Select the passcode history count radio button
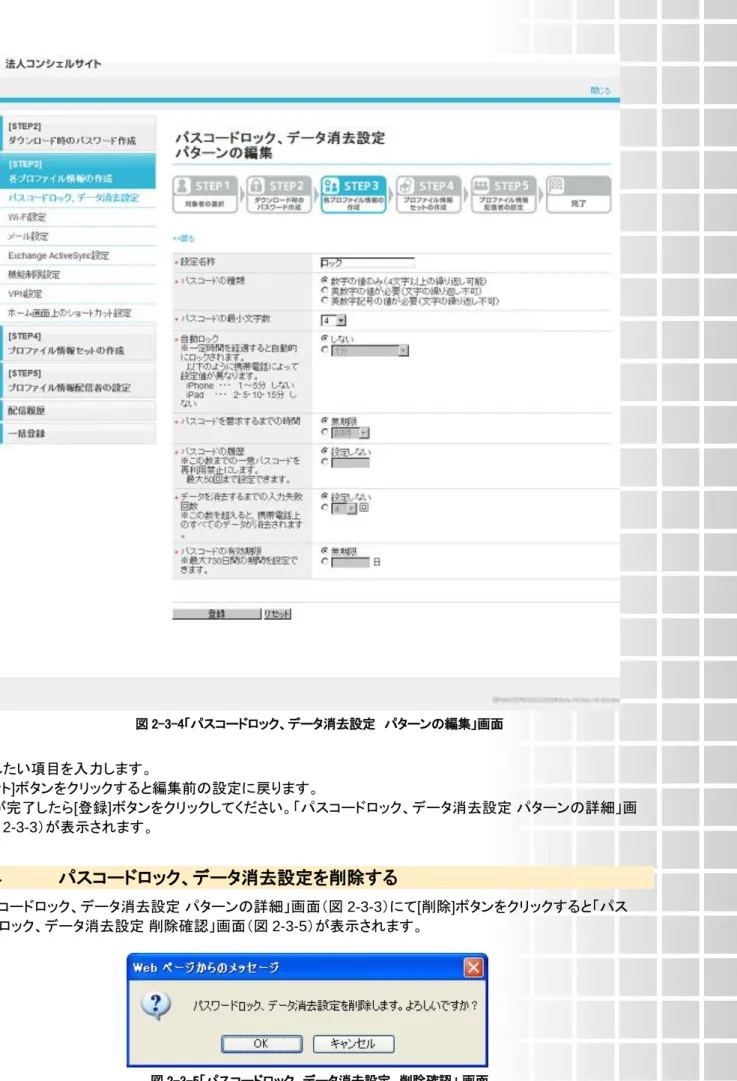This screenshot has width=737, height=1081. pyautogui.click(x=325, y=462)
